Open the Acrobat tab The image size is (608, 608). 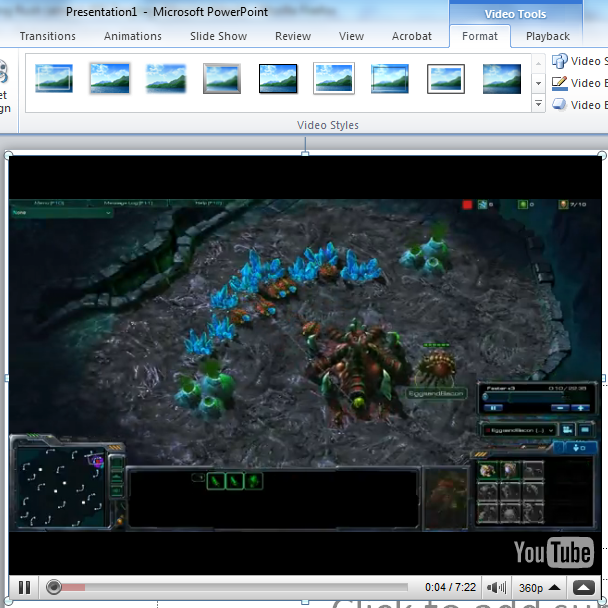pyautogui.click(x=411, y=36)
